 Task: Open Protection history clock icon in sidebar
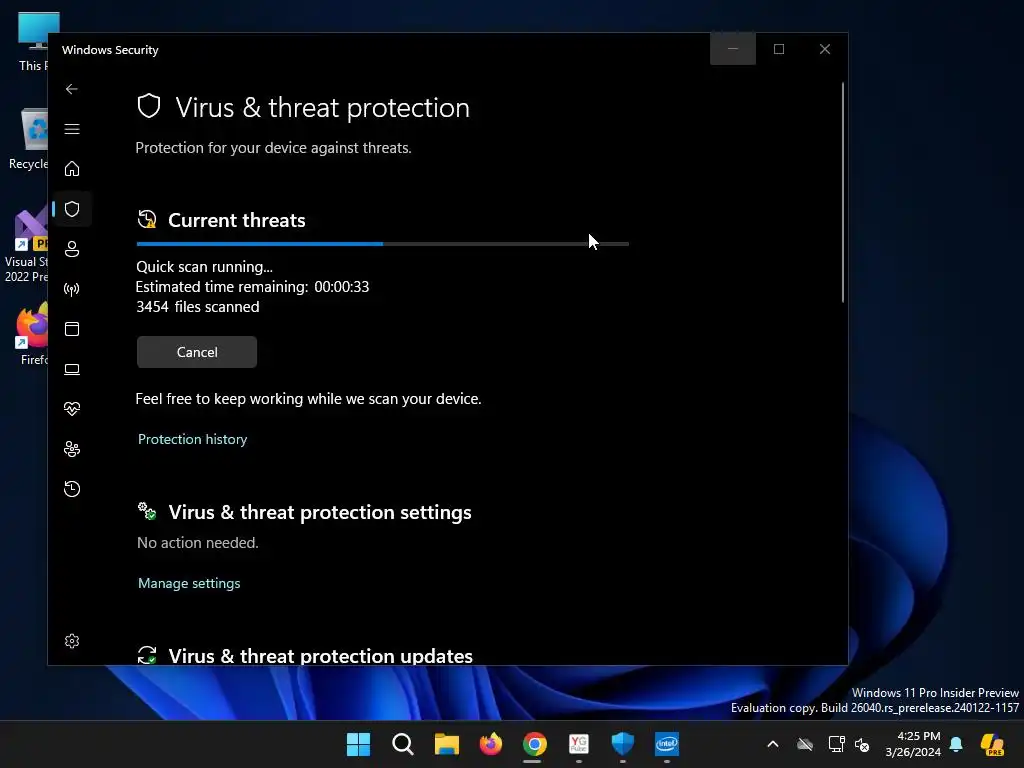[72, 488]
